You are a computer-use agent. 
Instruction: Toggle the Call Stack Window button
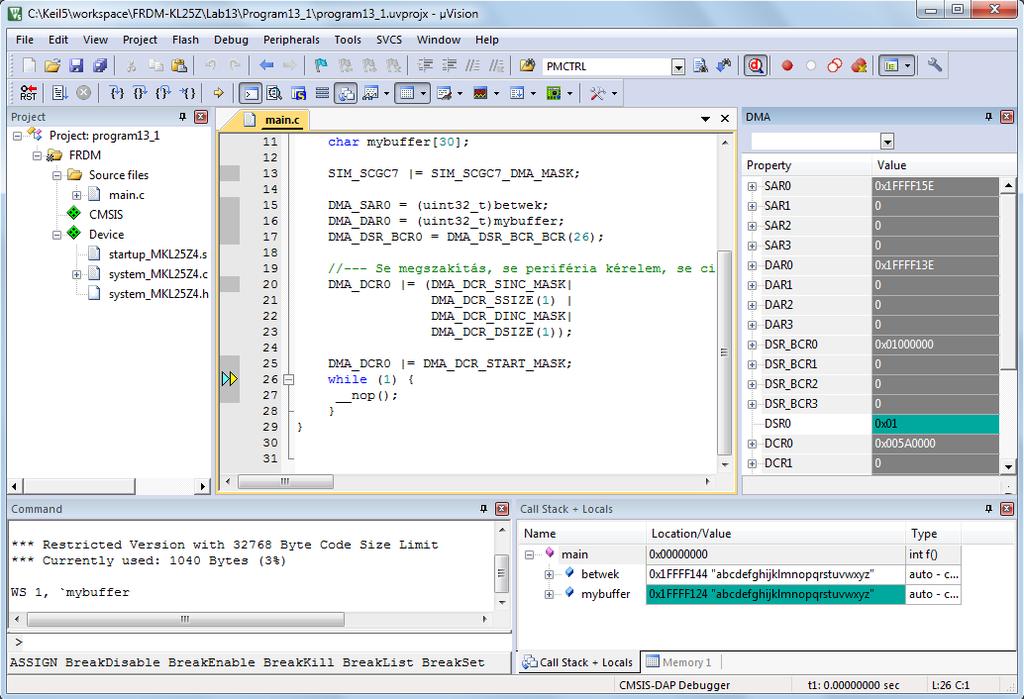pyautogui.click(x=346, y=93)
